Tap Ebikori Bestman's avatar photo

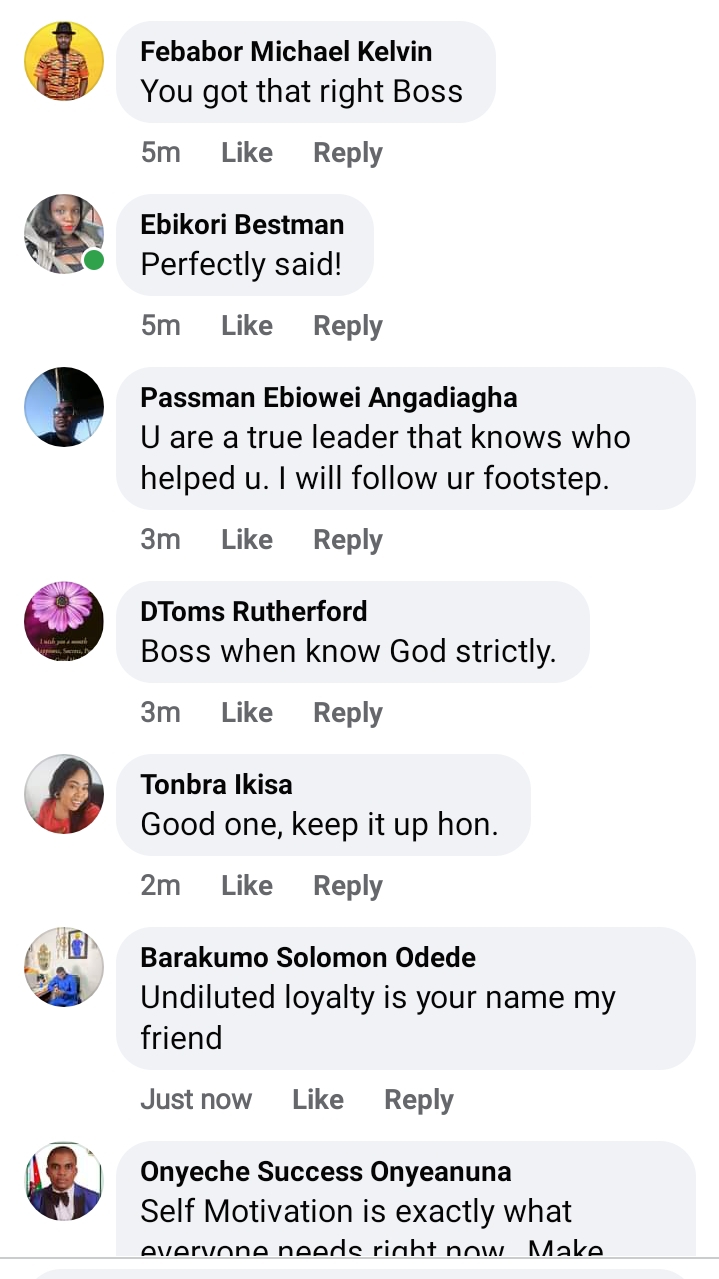click(x=64, y=234)
